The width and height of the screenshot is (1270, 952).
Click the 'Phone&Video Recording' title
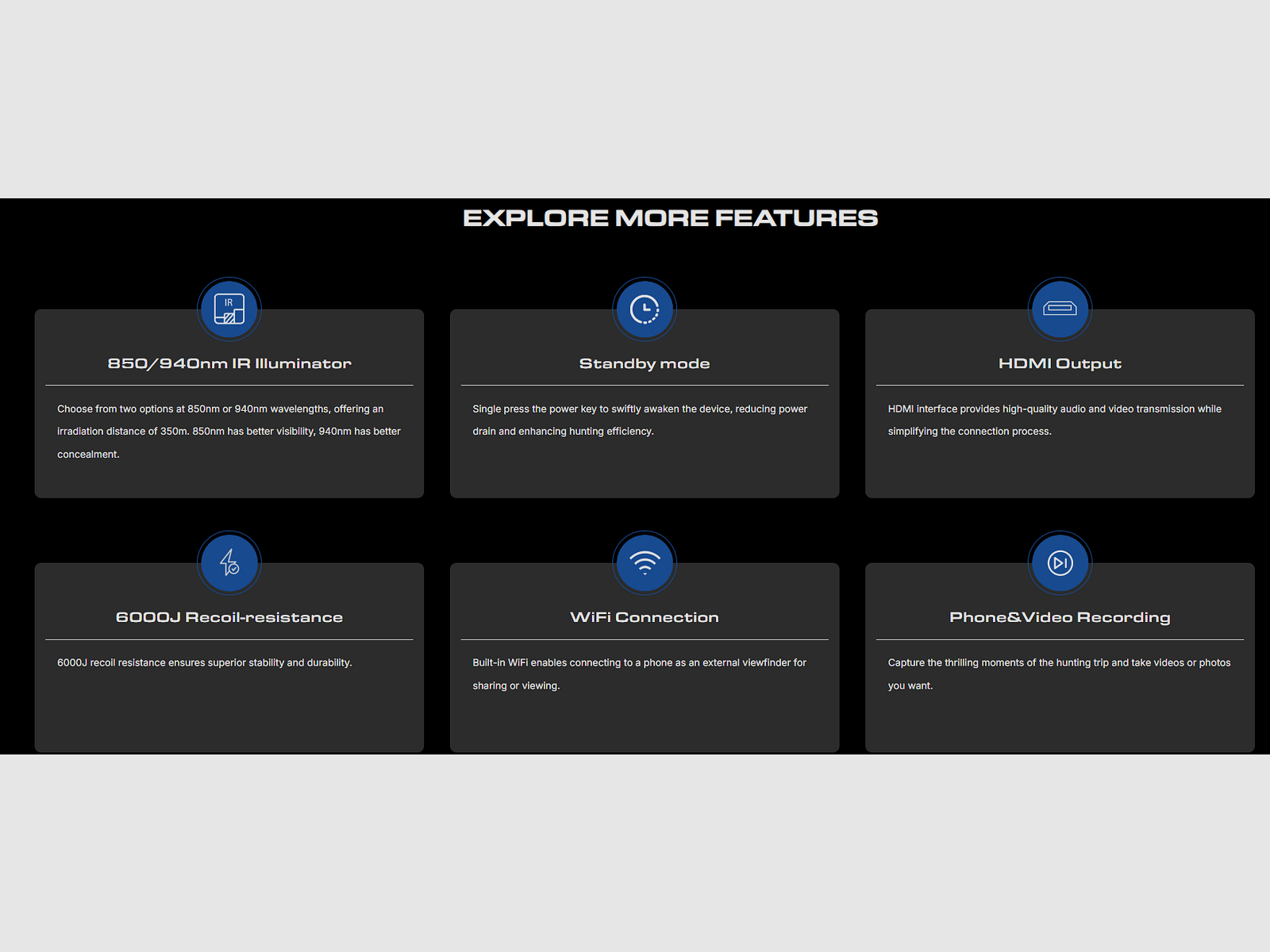(x=1060, y=617)
